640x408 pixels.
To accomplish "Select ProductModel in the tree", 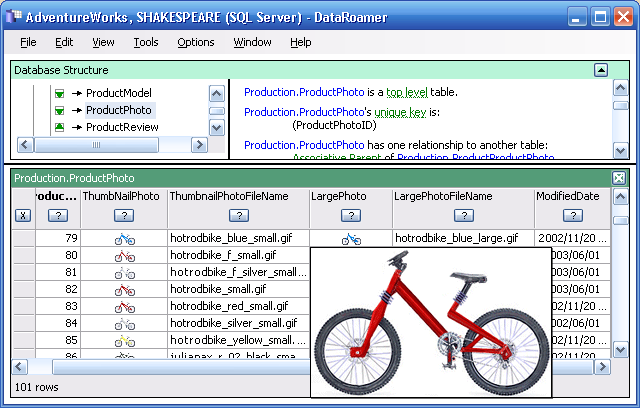I will pyautogui.click(x=119, y=93).
